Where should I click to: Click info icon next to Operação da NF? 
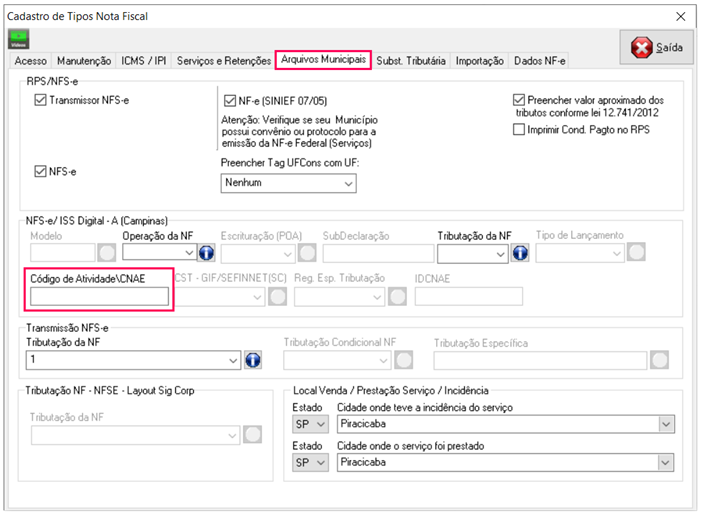coord(208,254)
